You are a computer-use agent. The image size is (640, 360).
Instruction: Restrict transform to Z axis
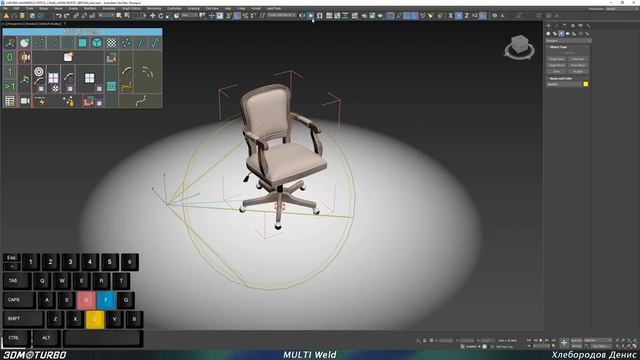[x=467, y=16]
